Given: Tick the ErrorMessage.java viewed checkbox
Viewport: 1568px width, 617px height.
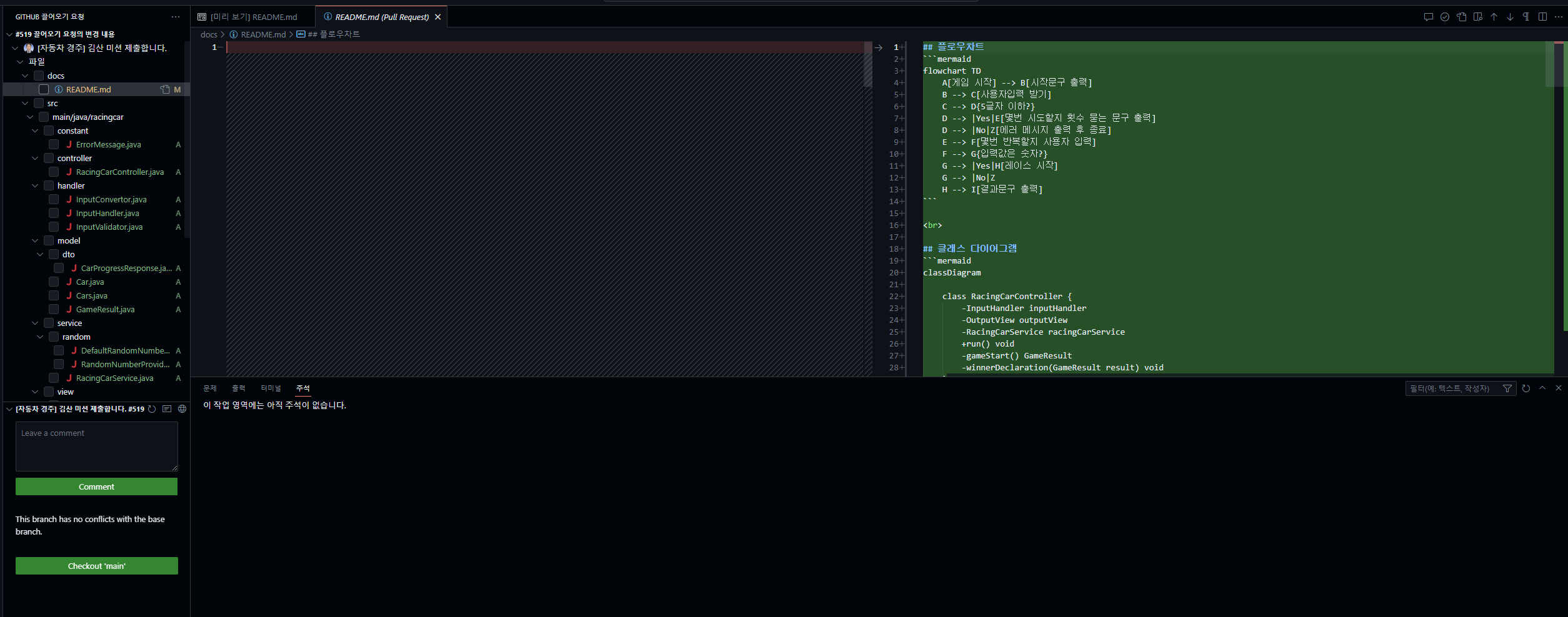Looking at the screenshot, I should pyautogui.click(x=54, y=144).
